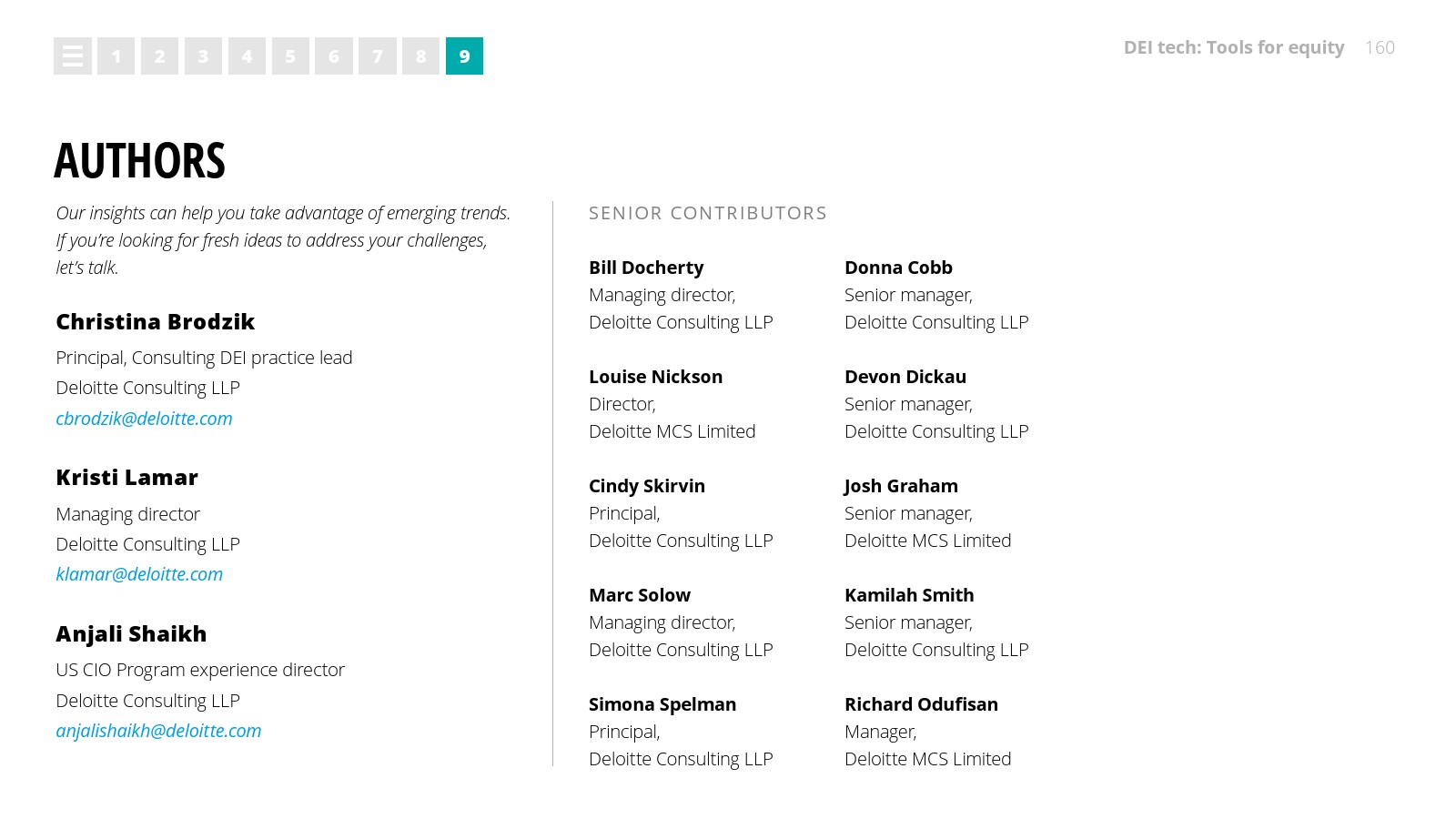Screen dimensions: 1456x819
Task: Select the name Bill Docherty
Action: 646,268
